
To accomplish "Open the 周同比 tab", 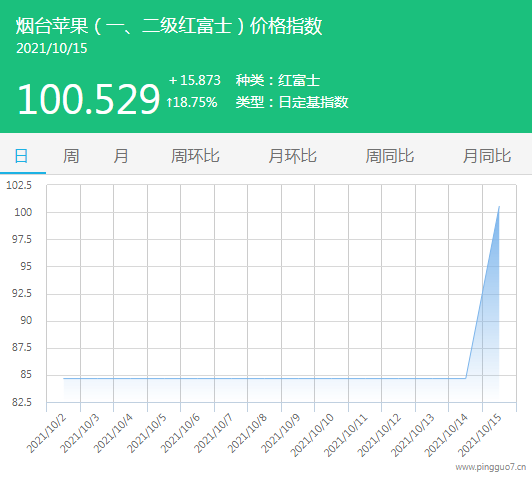I will point(390,156).
